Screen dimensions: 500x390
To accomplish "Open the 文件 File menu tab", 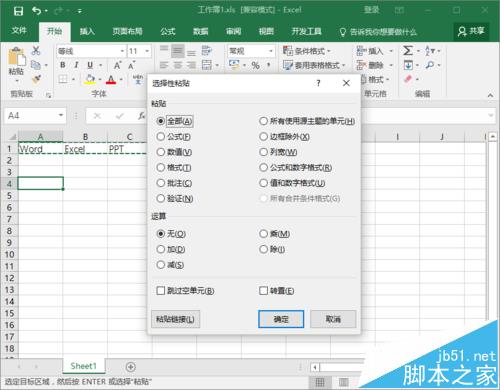I will point(19,31).
